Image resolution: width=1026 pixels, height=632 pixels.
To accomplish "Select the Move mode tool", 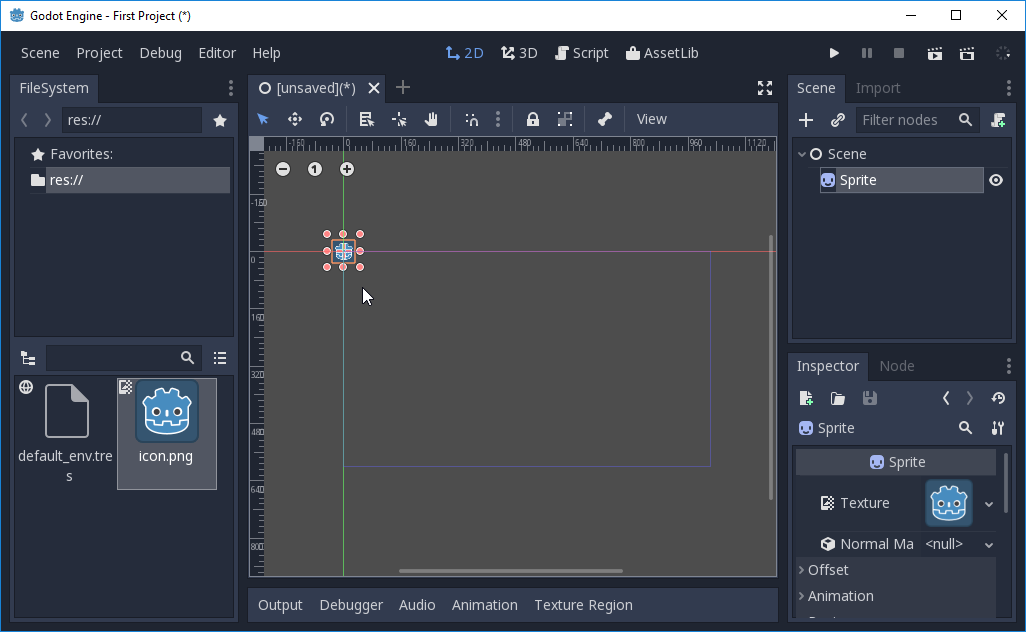I will pos(295,119).
